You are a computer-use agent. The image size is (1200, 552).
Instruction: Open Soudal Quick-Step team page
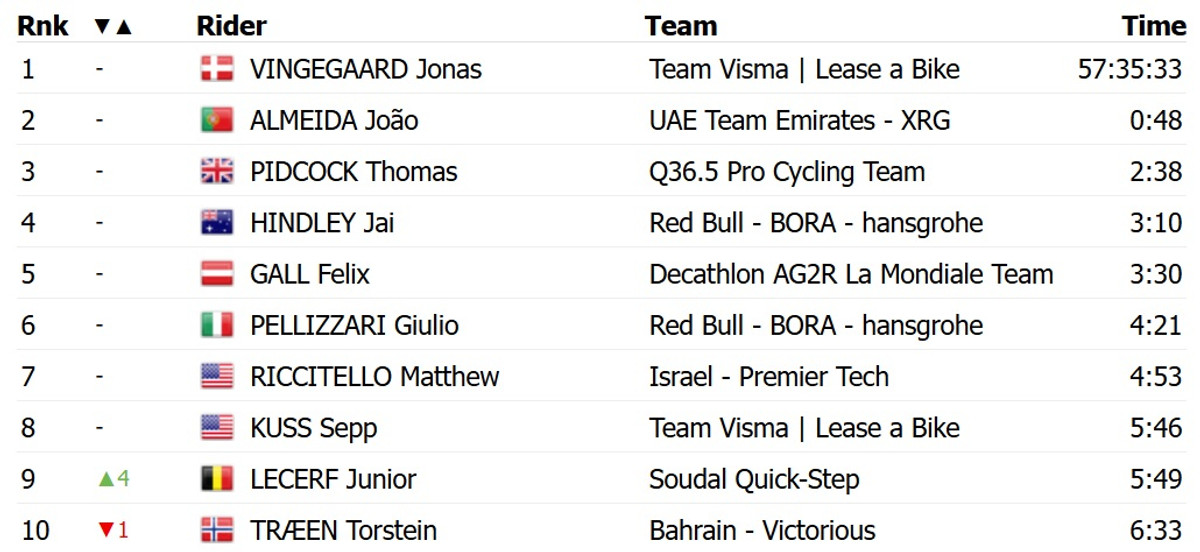(753, 479)
